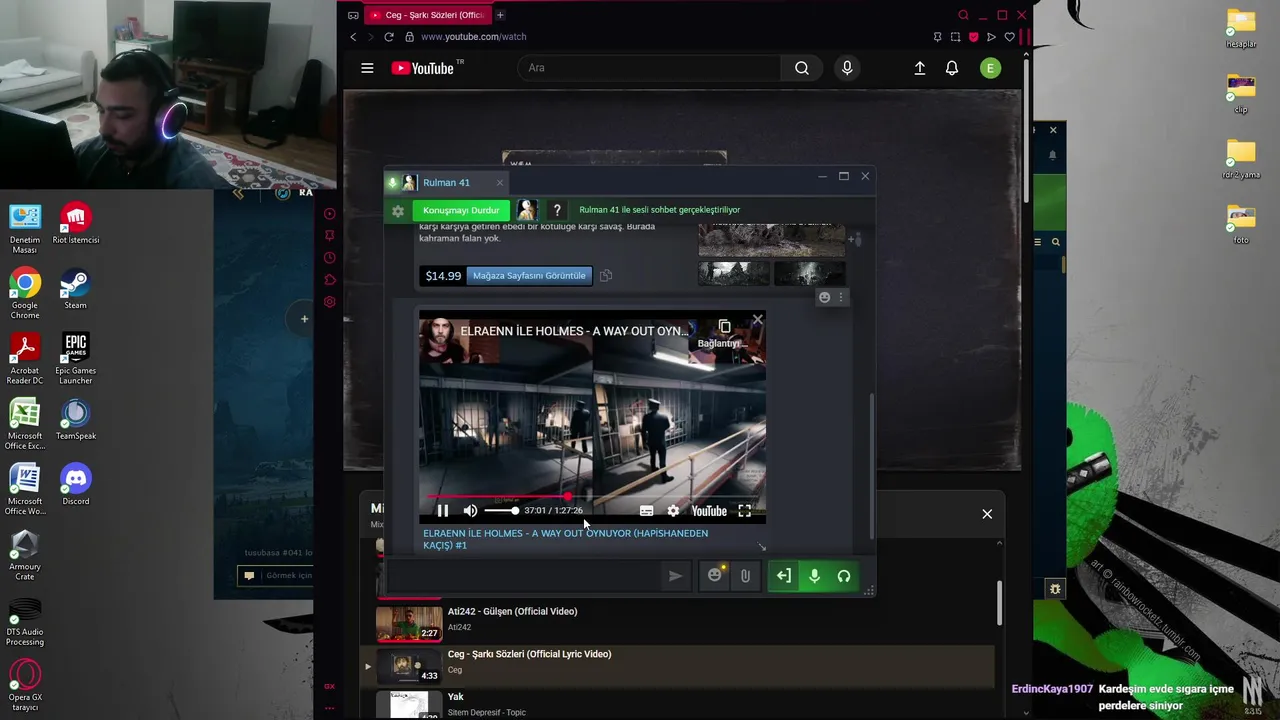Click the YouTube playlist scrollbar

click(999, 604)
